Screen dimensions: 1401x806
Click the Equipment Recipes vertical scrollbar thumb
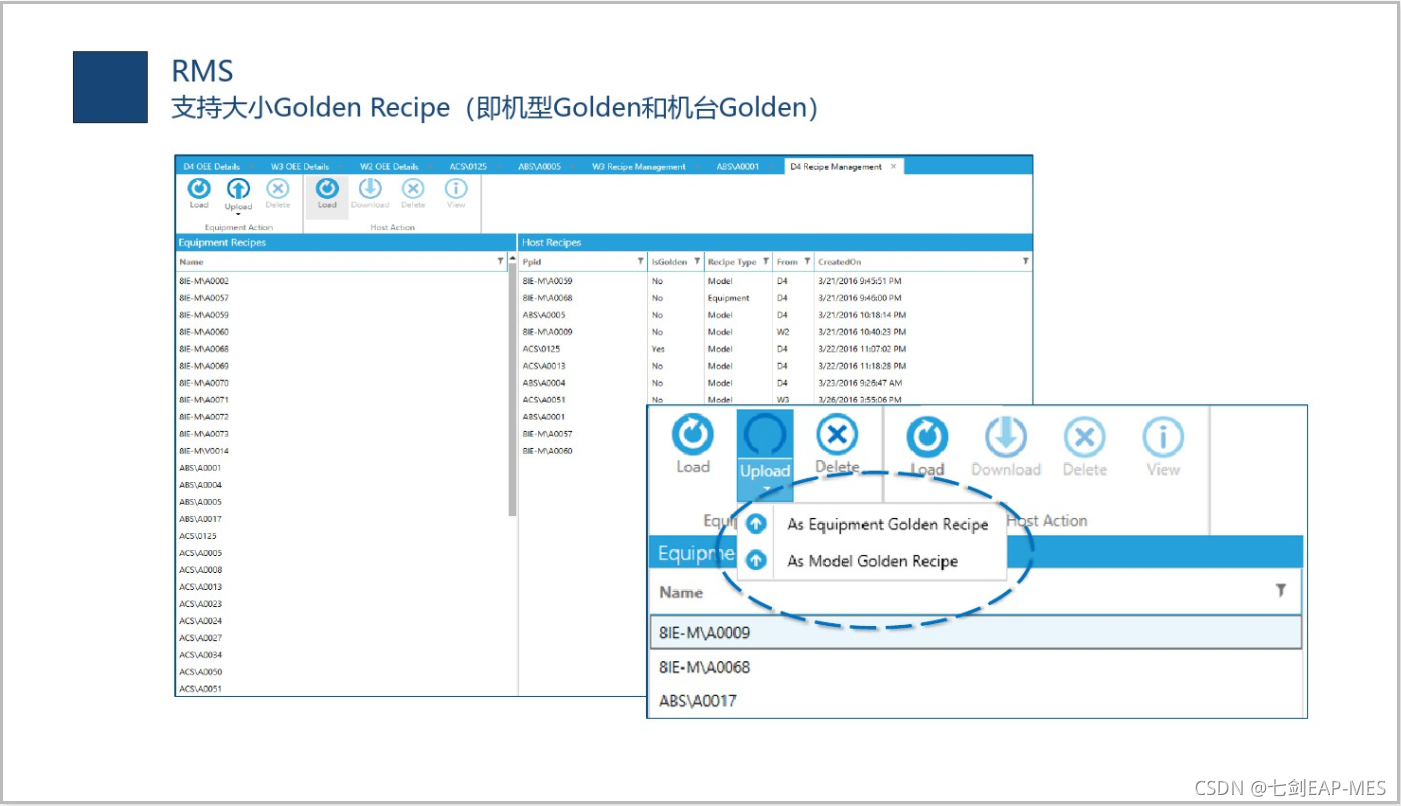click(513, 390)
